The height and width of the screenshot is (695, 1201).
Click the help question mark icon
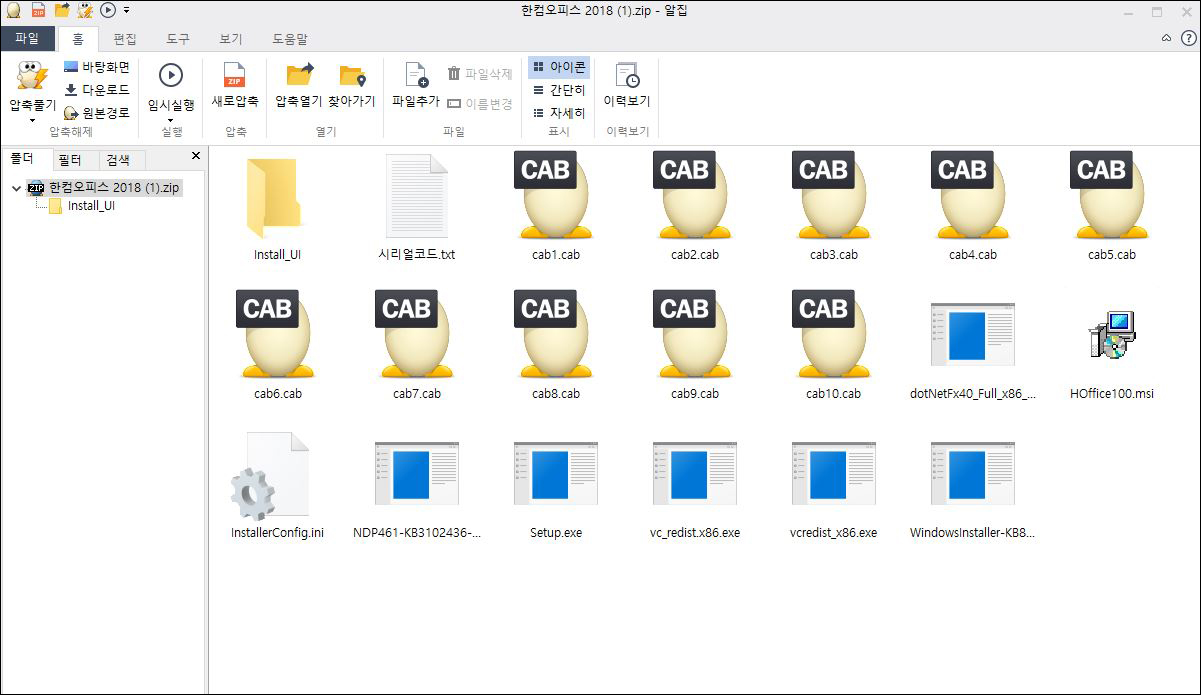pos(1188,38)
